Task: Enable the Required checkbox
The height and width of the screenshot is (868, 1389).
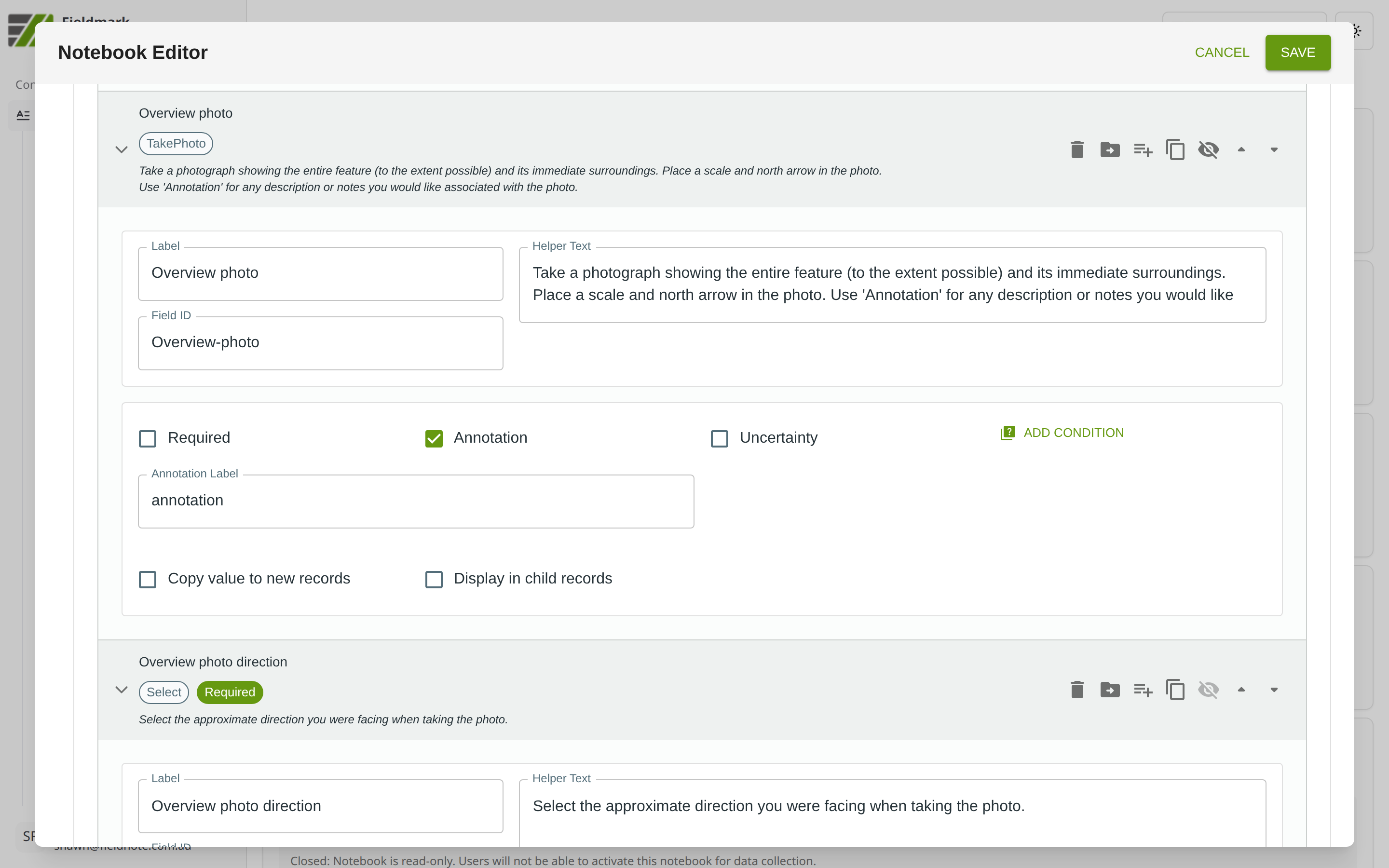Action: 148,439
